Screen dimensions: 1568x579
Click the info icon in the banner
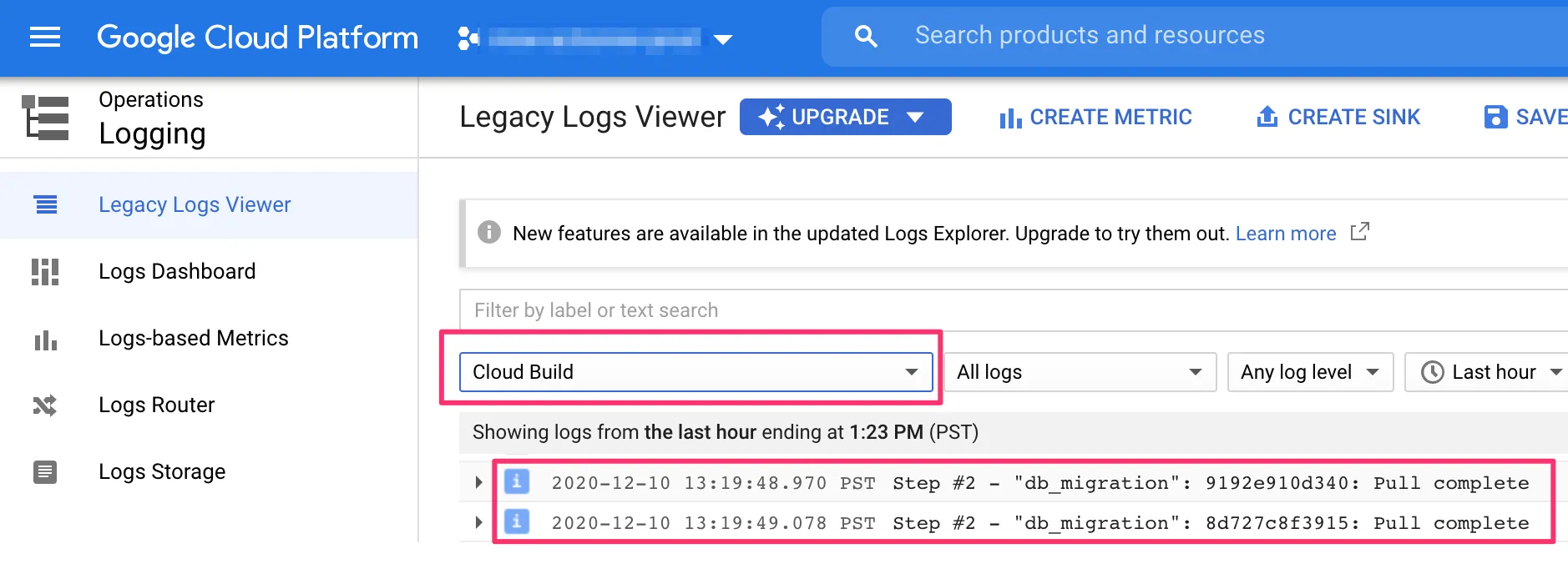click(x=489, y=233)
